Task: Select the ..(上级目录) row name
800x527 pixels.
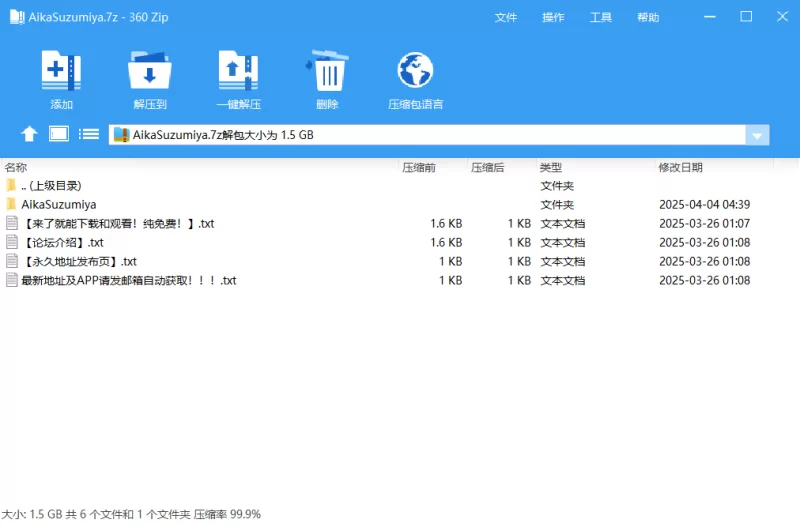Action: (x=52, y=185)
